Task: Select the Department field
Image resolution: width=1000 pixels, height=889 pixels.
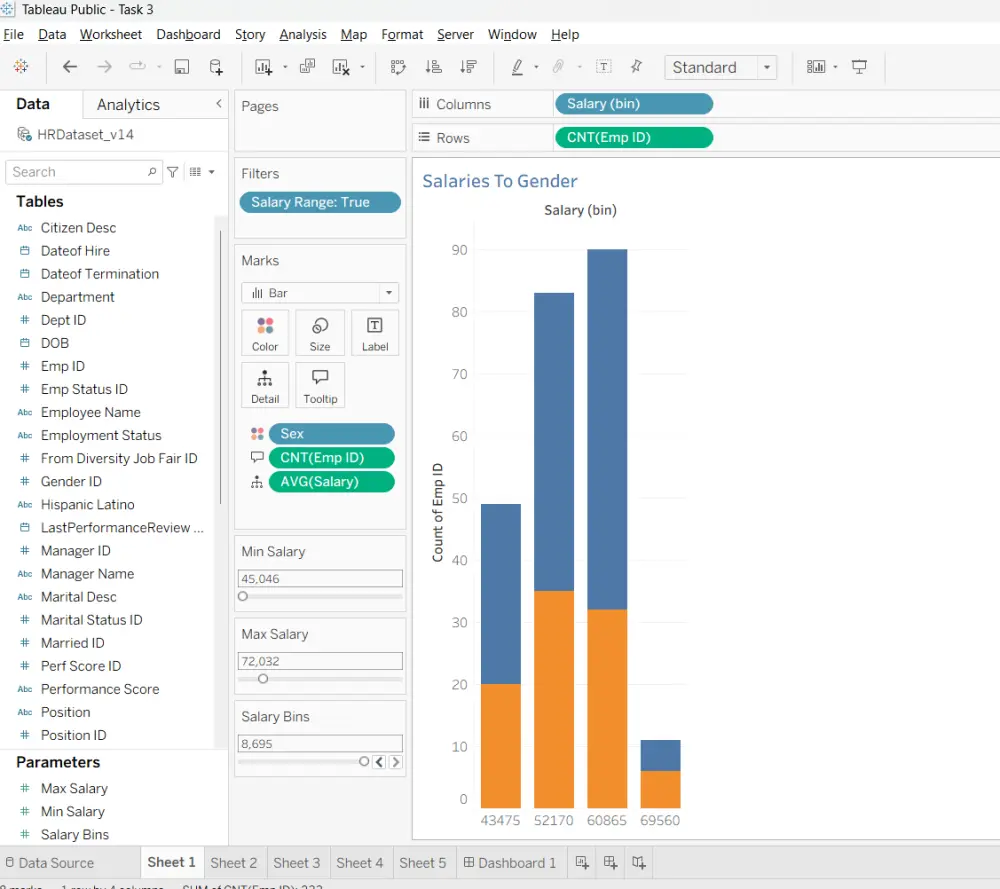Action: [78, 297]
